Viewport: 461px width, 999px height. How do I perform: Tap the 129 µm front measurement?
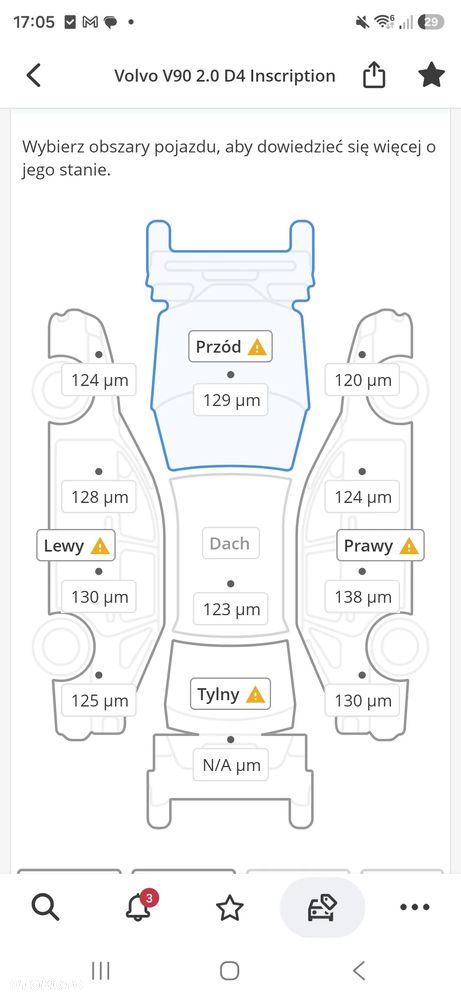(231, 400)
